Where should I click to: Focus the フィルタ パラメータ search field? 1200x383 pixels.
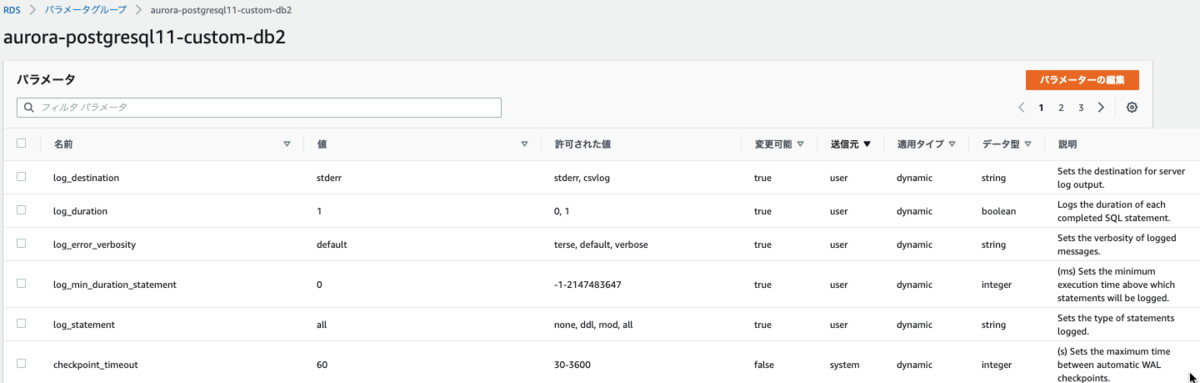coord(259,107)
